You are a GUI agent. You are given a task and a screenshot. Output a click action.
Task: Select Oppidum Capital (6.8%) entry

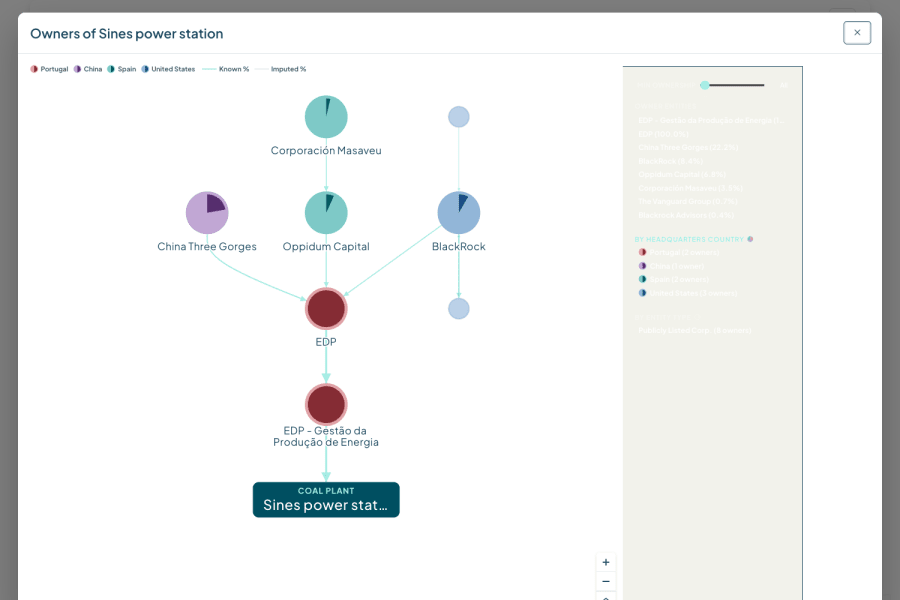682,174
